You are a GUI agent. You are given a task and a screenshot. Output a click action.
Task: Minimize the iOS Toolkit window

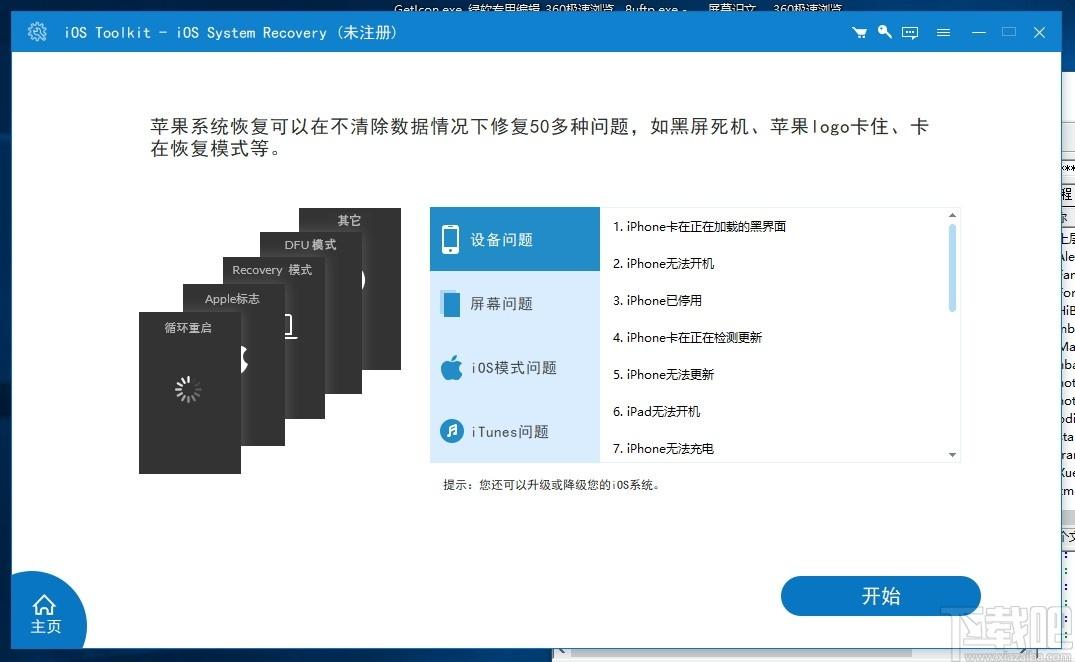979,32
